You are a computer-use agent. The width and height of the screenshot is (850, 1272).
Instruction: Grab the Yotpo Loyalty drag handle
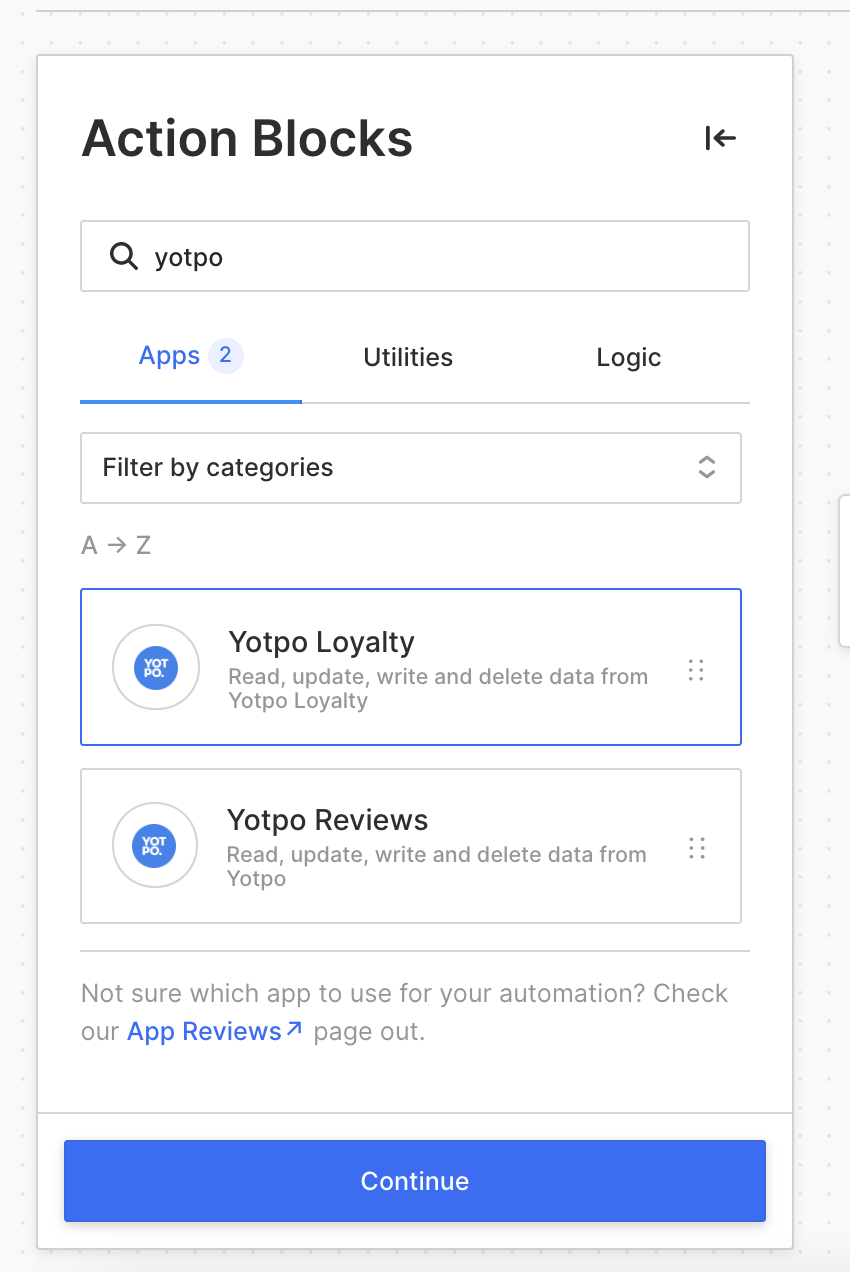click(x=697, y=670)
